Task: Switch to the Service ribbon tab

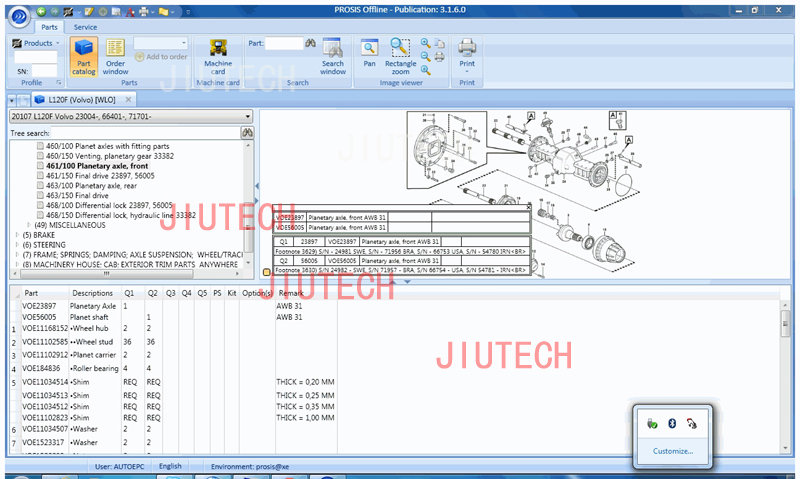Action: (x=85, y=27)
